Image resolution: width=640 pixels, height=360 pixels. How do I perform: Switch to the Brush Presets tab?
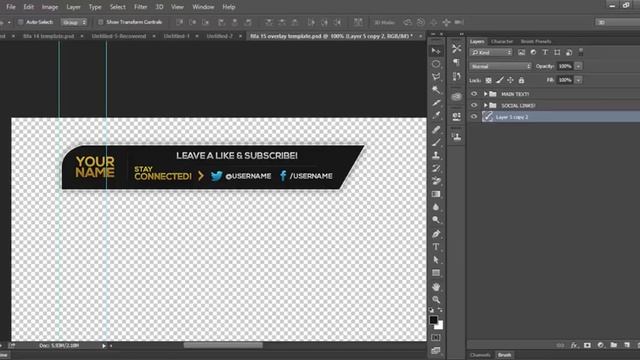click(x=536, y=41)
